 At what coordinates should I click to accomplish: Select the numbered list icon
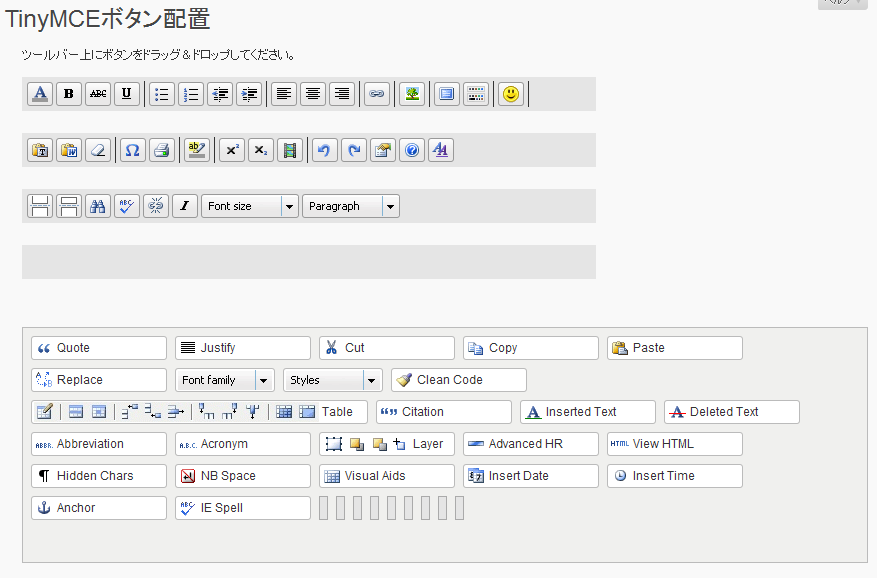click(191, 94)
